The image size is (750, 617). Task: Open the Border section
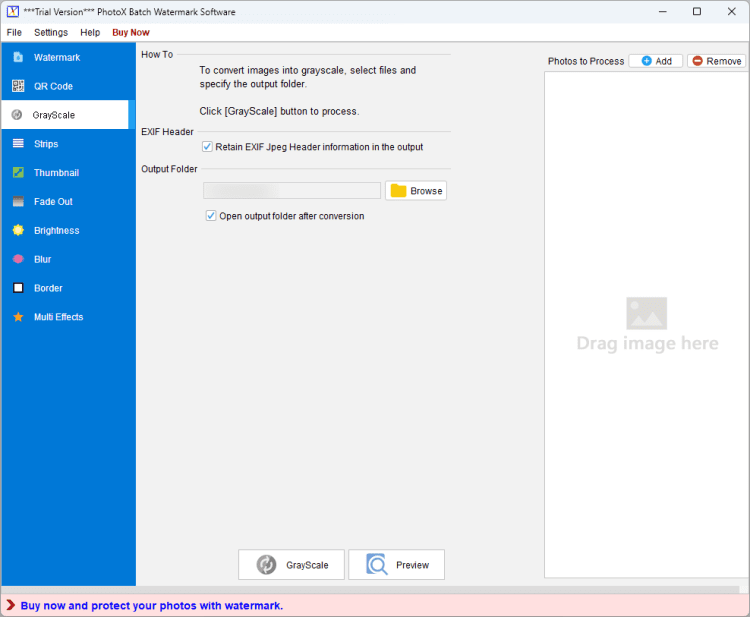(68, 288)
